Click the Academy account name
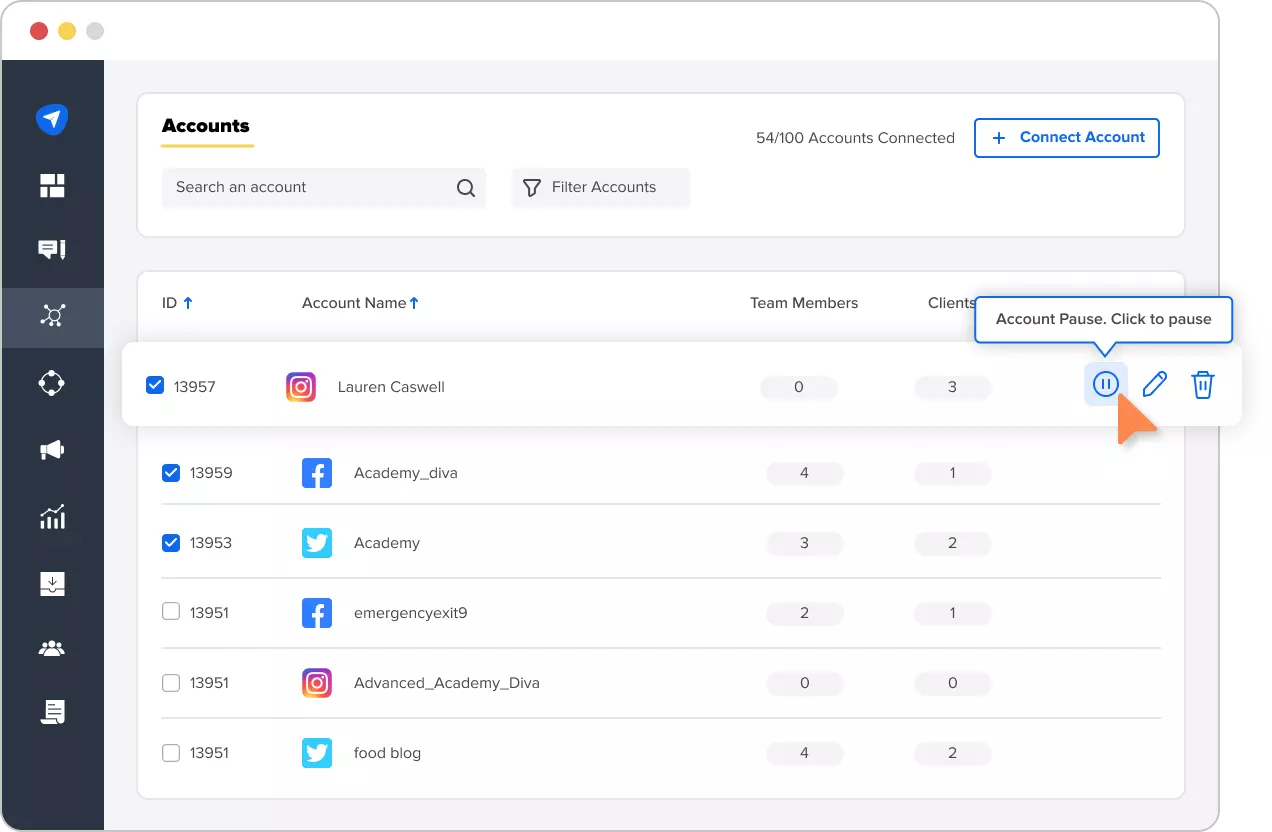Screen dimensions: 1272x832 pyautogui.click(x=387, y=543)
